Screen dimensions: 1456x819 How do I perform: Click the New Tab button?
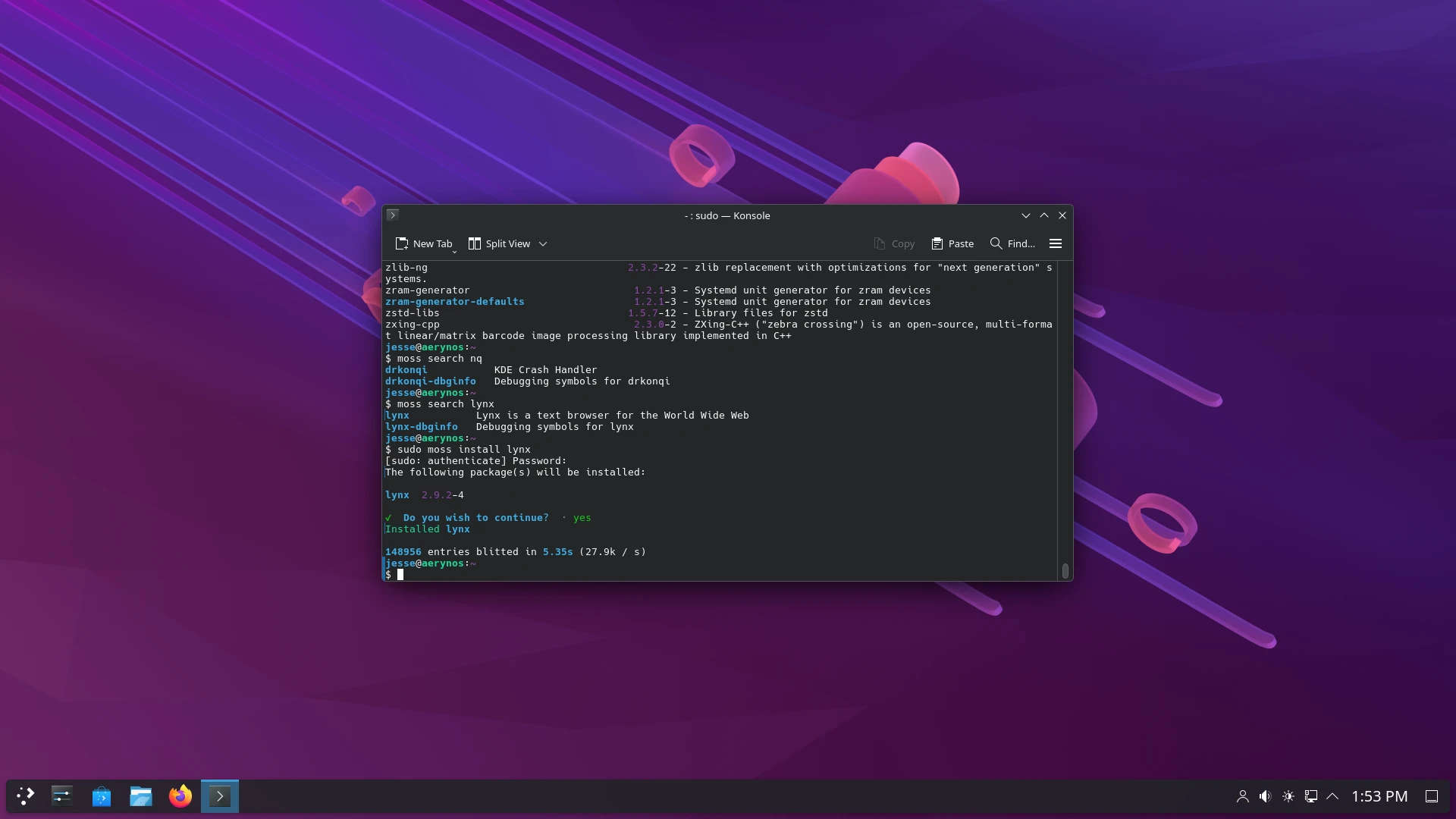coord(423,243)
